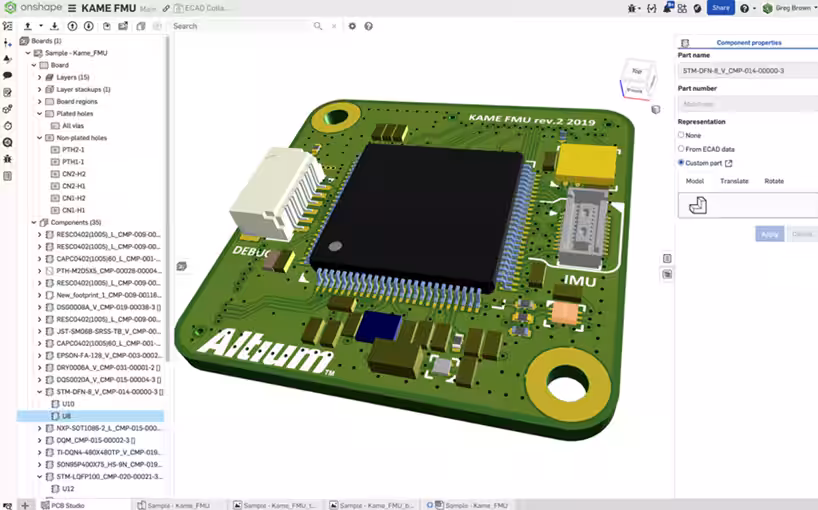The width and height of the screenshot is (818, 510).
Task: Click the view cube Top face
Action: [637, 71]
